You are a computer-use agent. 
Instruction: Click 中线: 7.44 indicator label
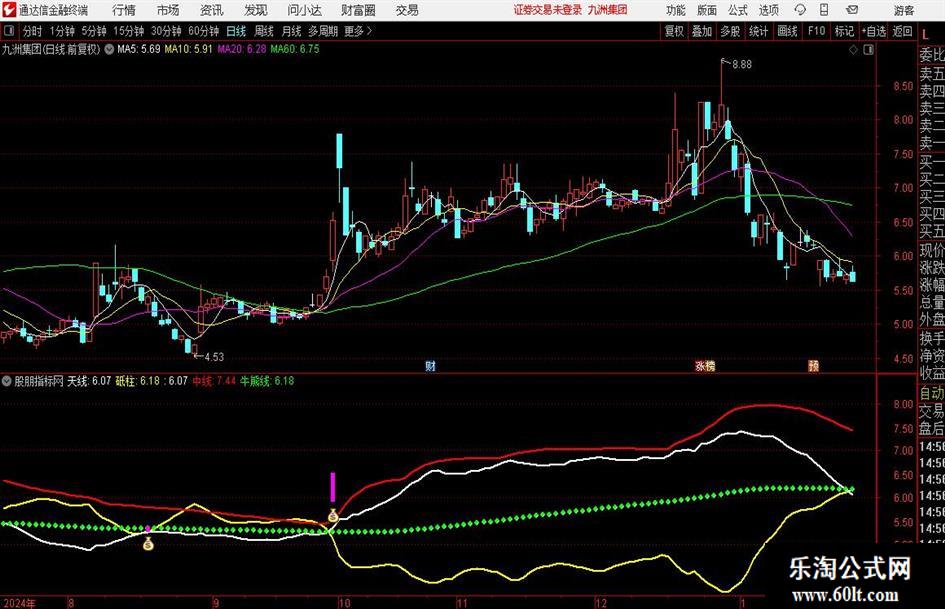click(x=215, y=381)
